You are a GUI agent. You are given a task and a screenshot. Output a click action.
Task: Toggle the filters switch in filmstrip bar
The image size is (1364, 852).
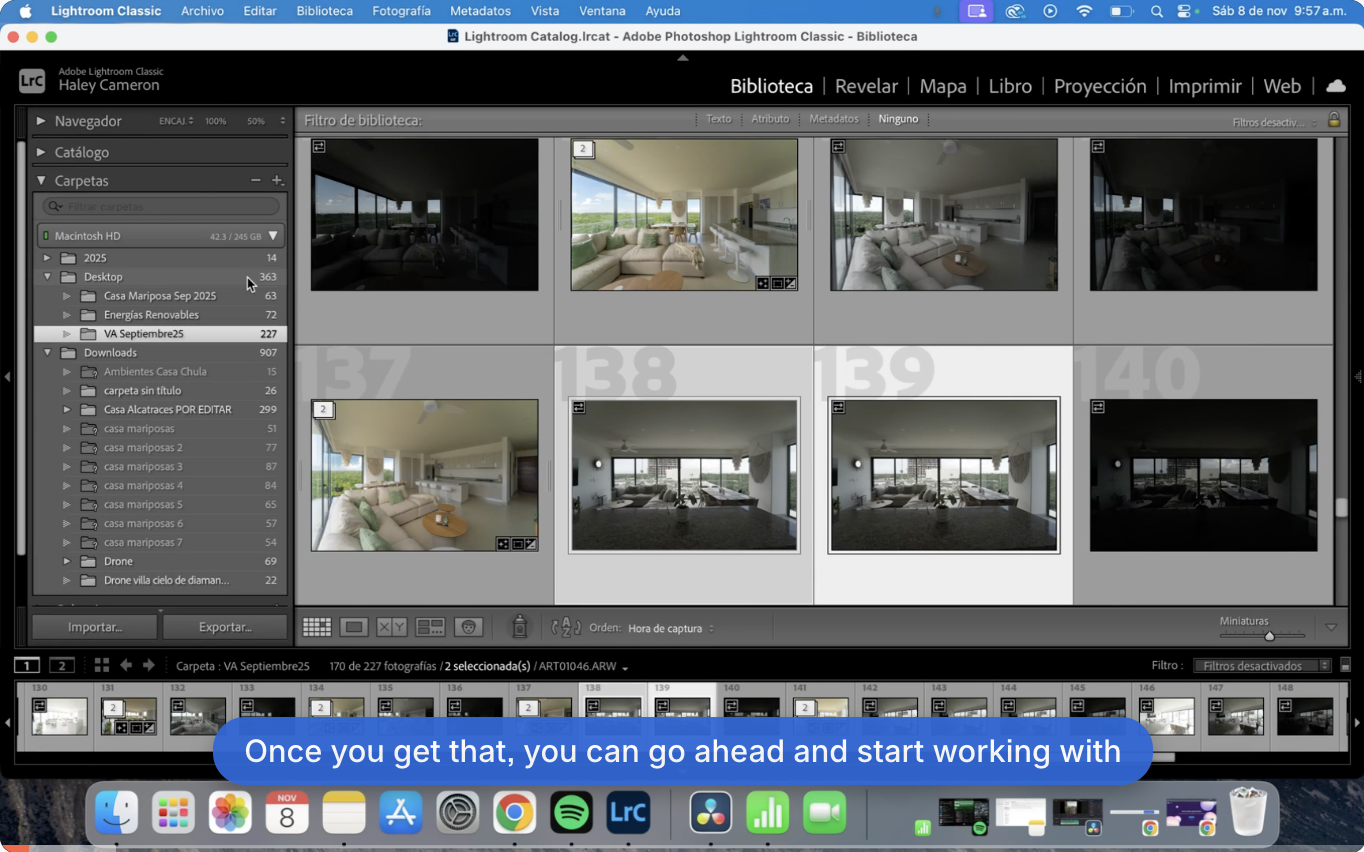click(1345, 665)
